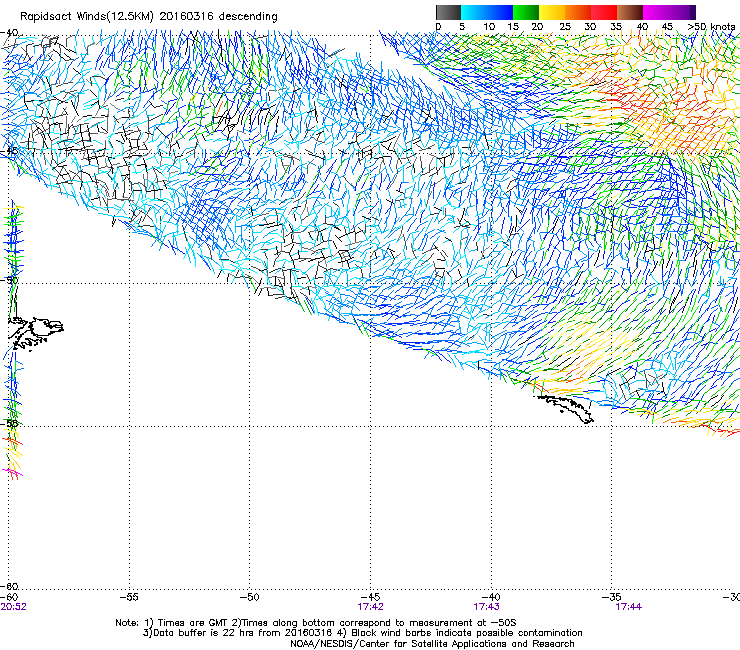Viewport: 740px width, 650px height.
Task: Click the legend number "10"
Action: (x=489, y=27)
